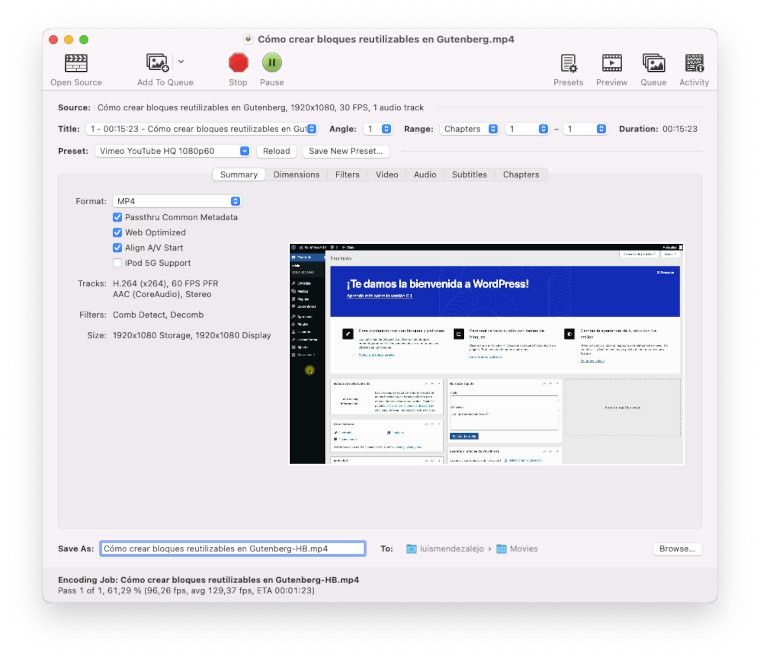Stop the current encode
The width and height of the screenshot is (760, 659).
click(238, 63)
